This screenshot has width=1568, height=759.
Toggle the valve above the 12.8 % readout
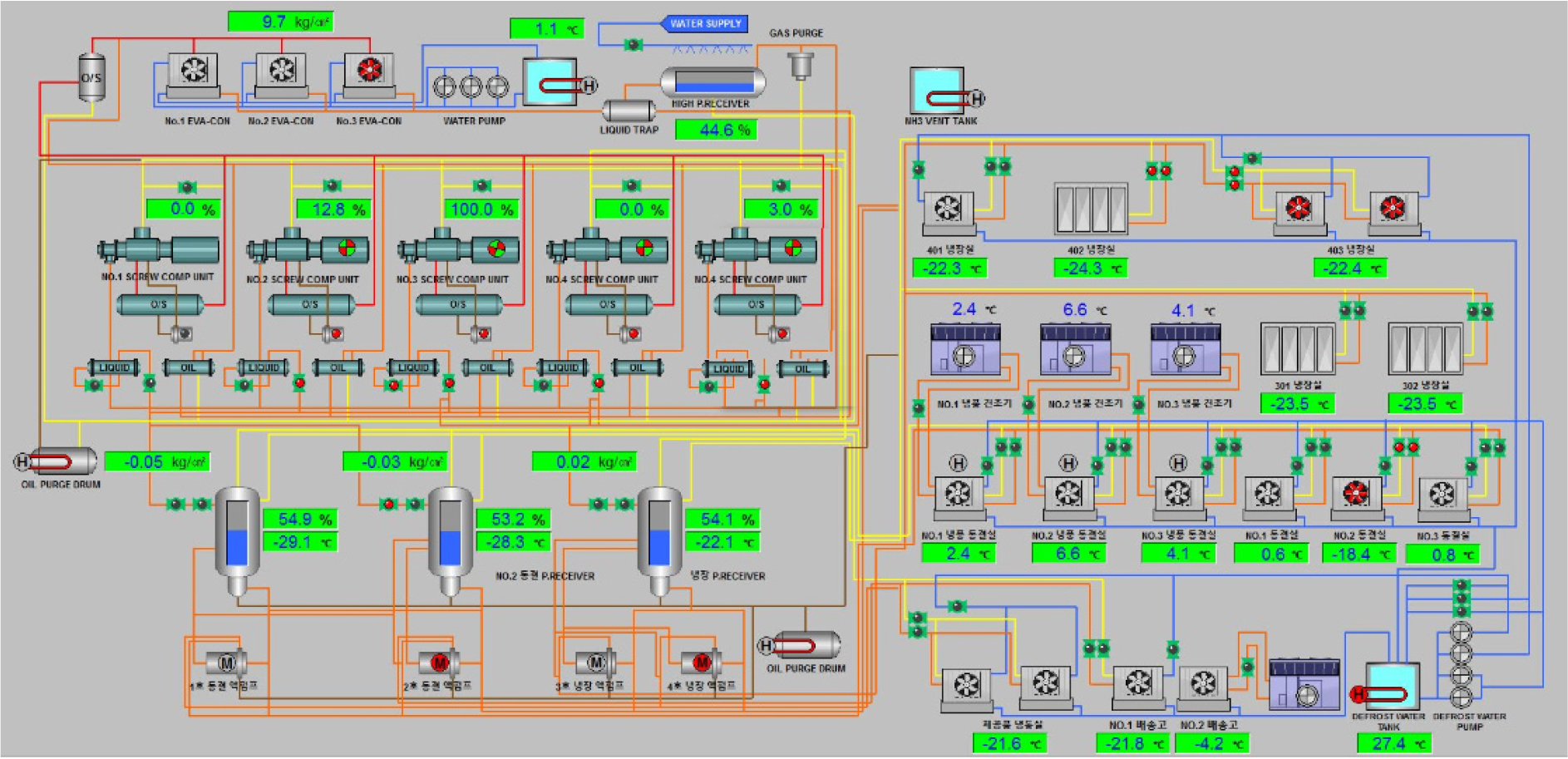[332, 185]
